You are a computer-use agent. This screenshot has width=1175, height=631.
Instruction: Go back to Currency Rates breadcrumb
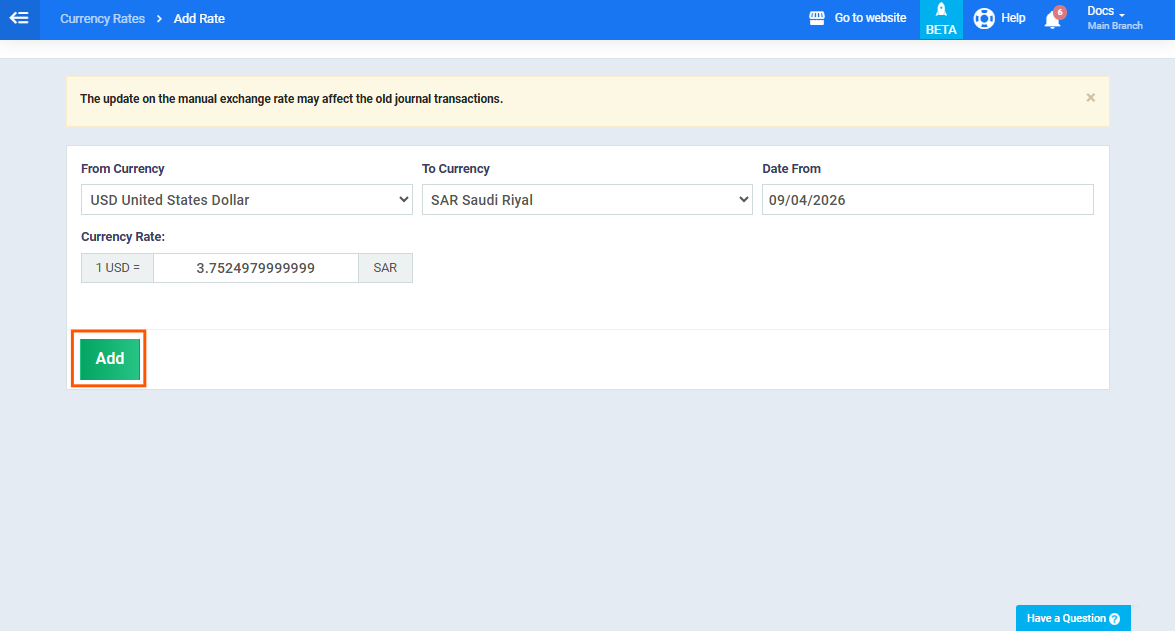102,19
